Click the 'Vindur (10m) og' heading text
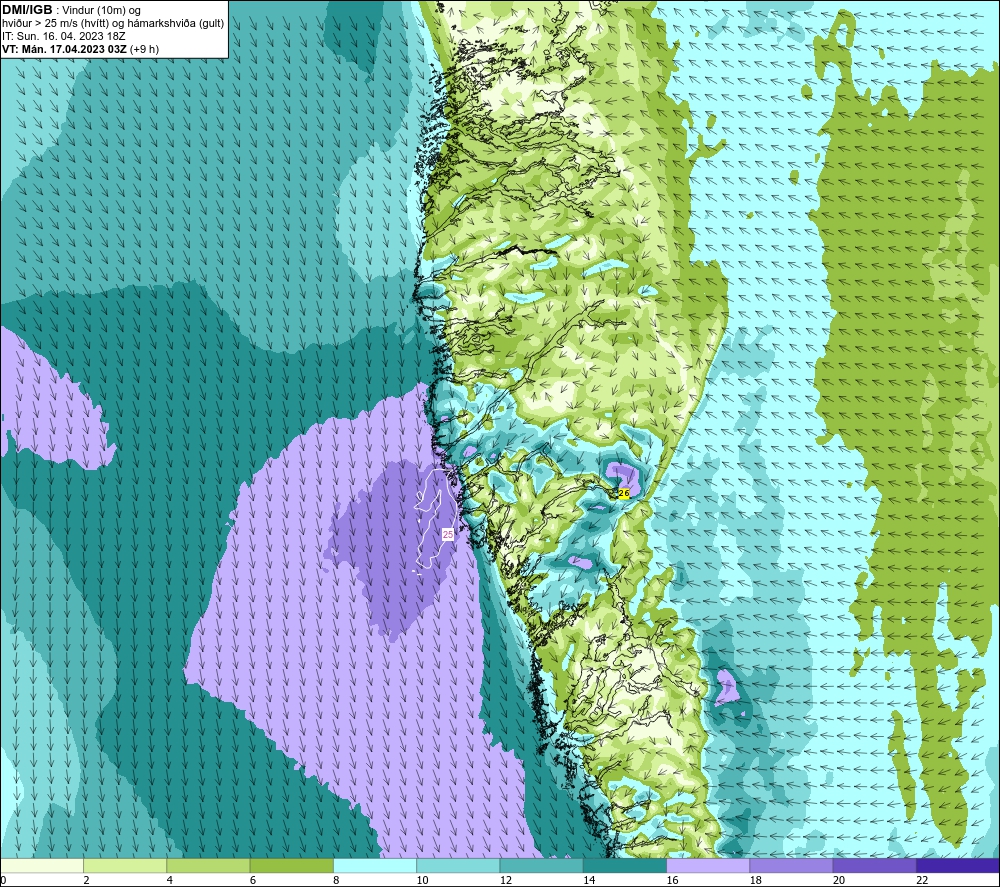Viewport: 1000px width, 887px height. point(101,11)
